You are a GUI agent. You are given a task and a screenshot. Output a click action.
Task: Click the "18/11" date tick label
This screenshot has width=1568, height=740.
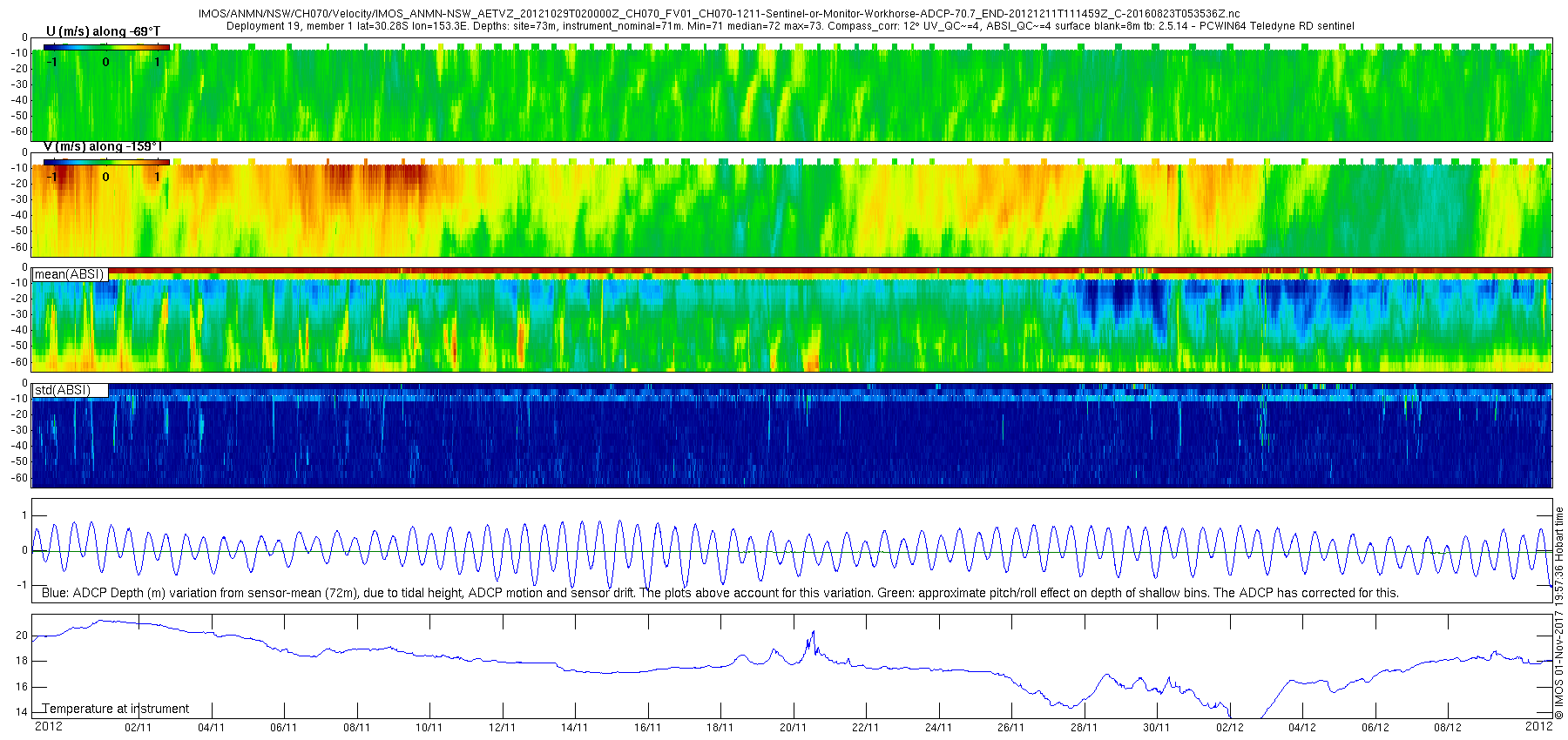coord(720,728)
